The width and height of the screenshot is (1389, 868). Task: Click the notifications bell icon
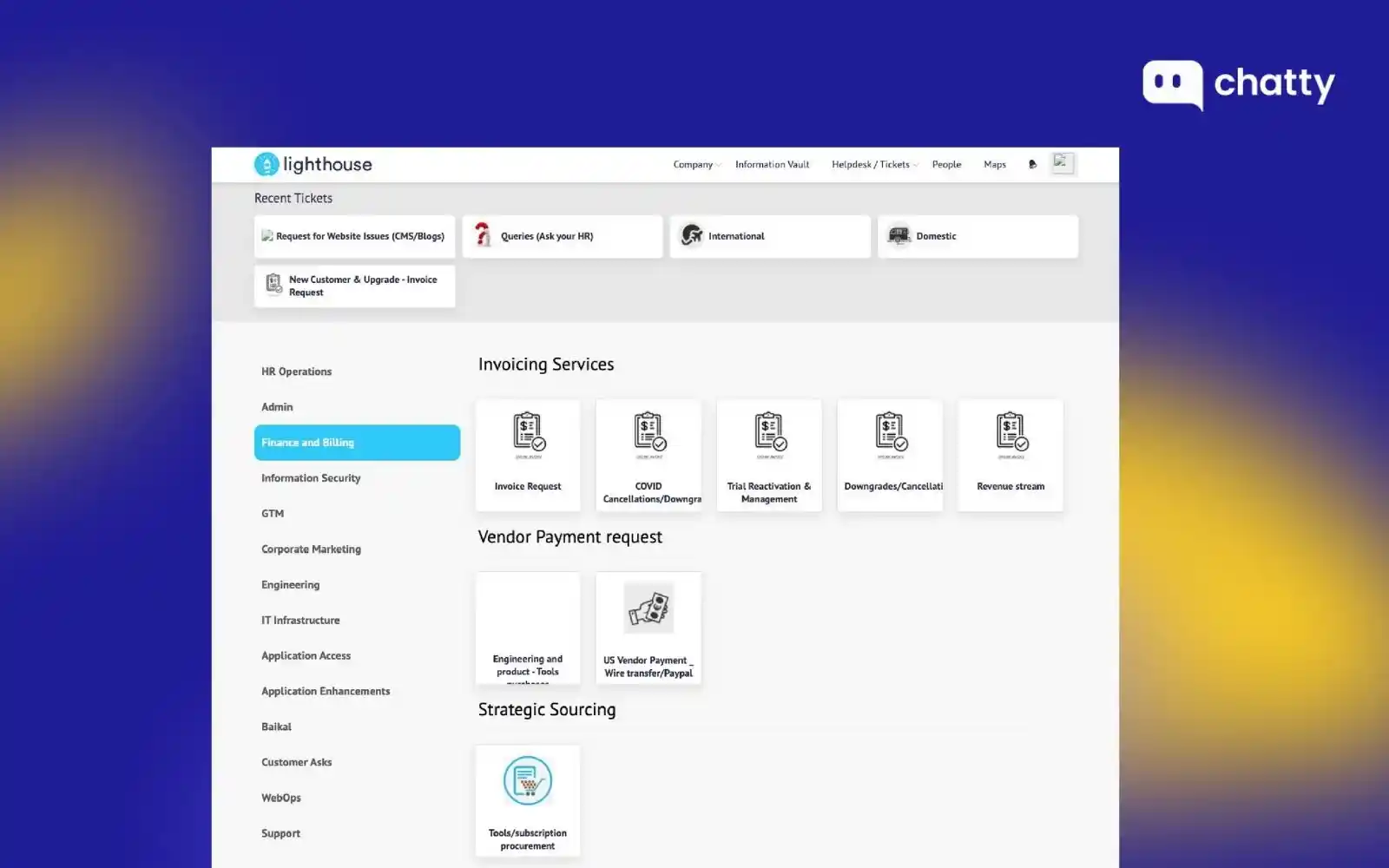1031,163
